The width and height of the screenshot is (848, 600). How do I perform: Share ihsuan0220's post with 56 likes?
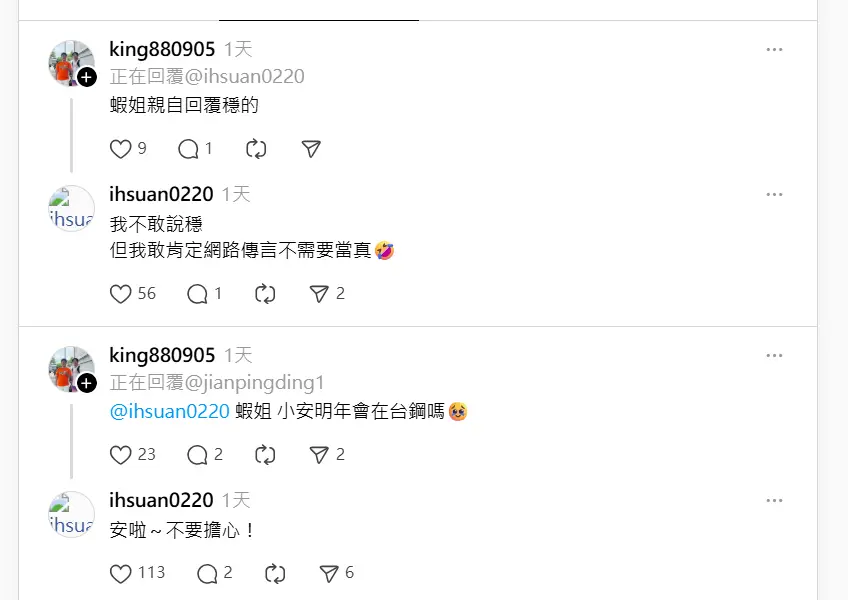pyautogui.click(x=319, y=294)
